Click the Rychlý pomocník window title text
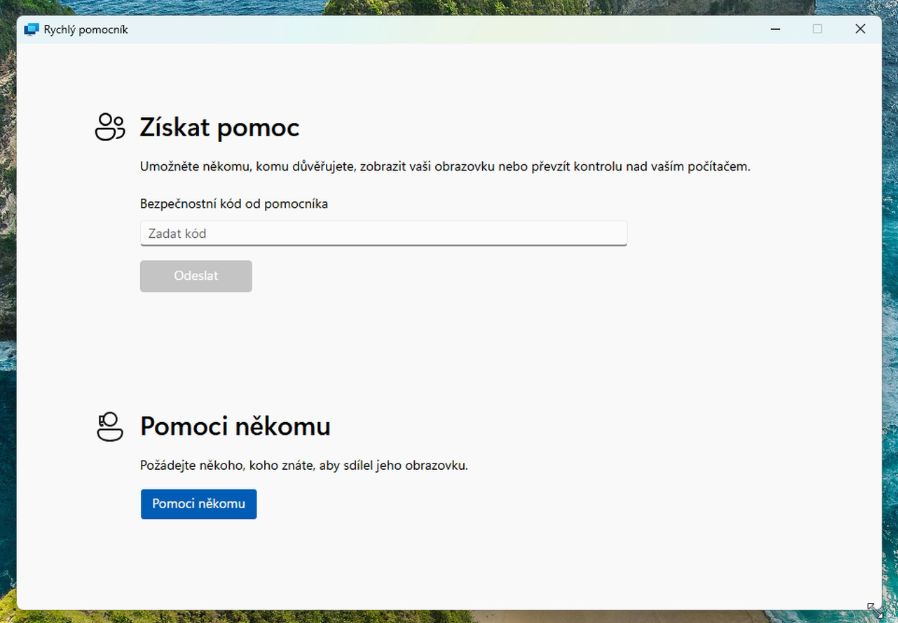Screen dimensions: 898x623 click(x=86, y=30)
